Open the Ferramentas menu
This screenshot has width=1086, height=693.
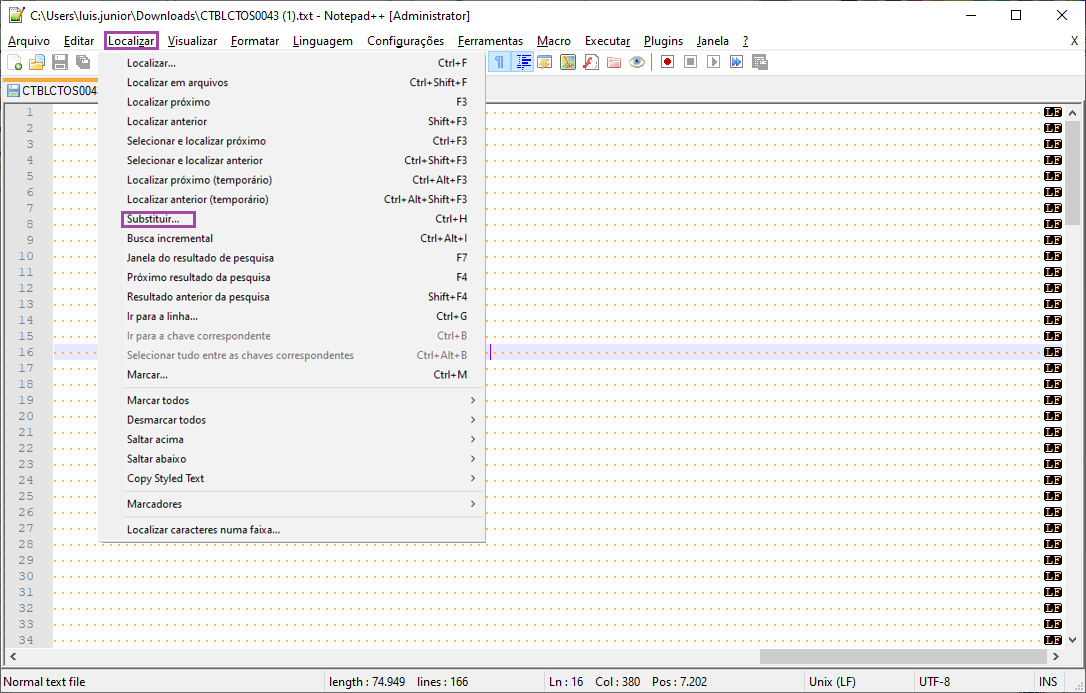coord(490,41)
